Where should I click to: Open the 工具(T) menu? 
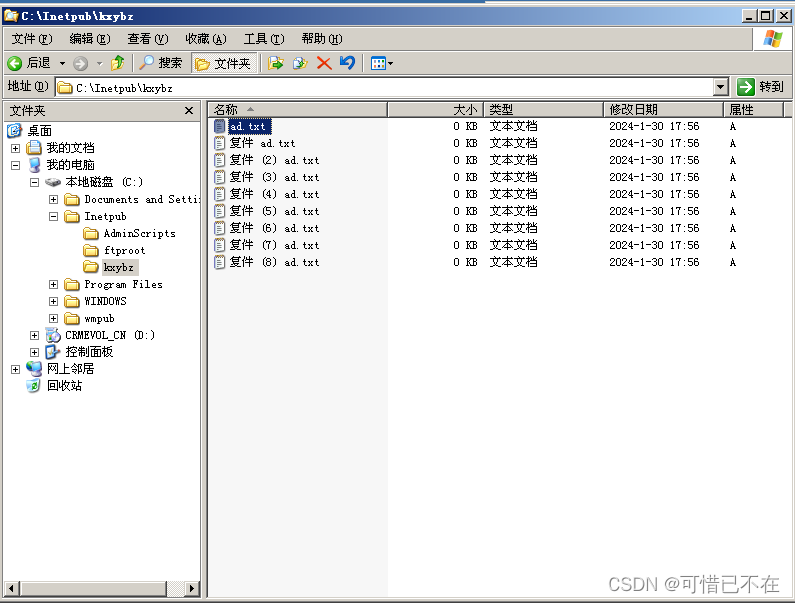pyautogui.click(x=264, y=39)
